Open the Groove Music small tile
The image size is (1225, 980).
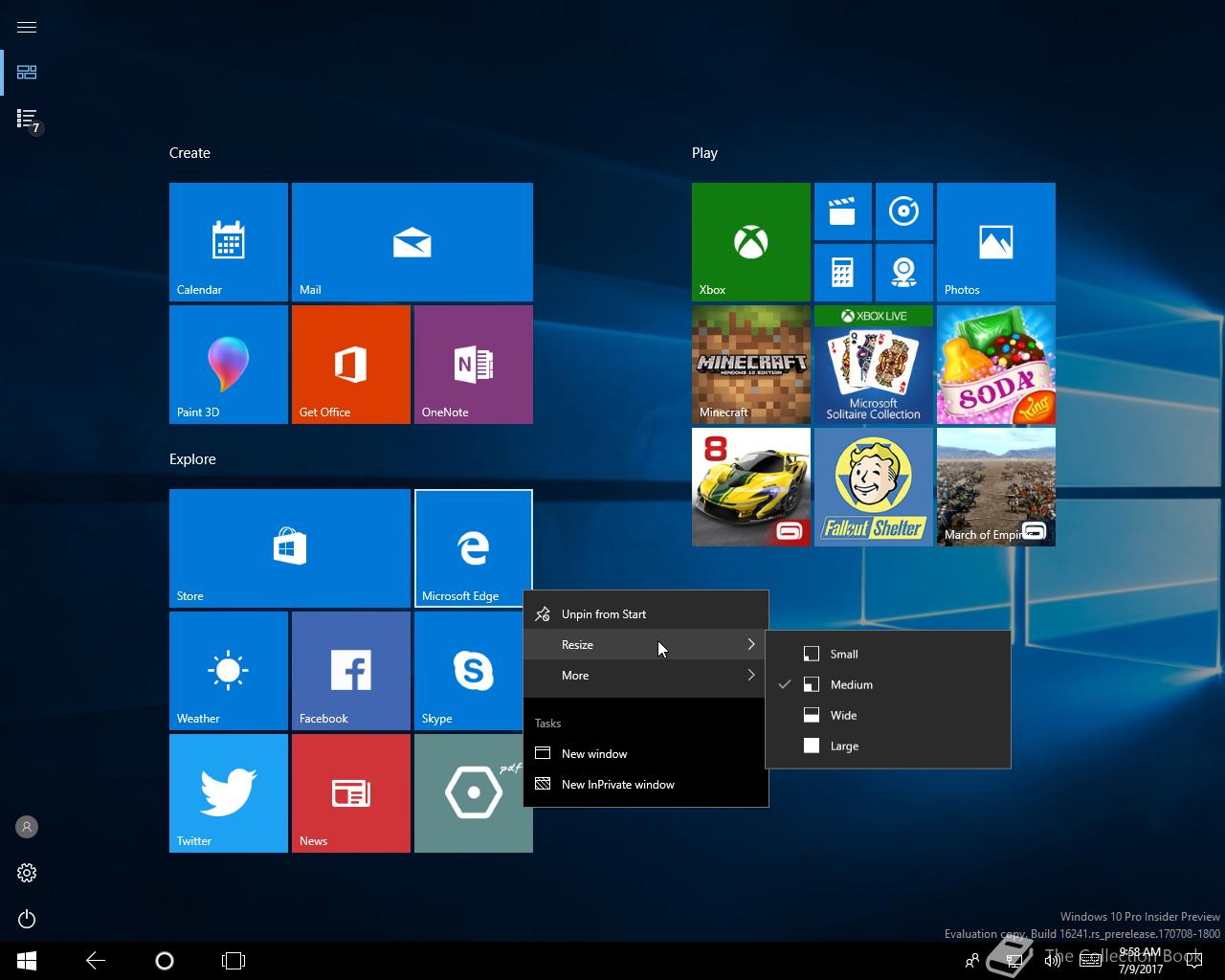pos(904,212)
